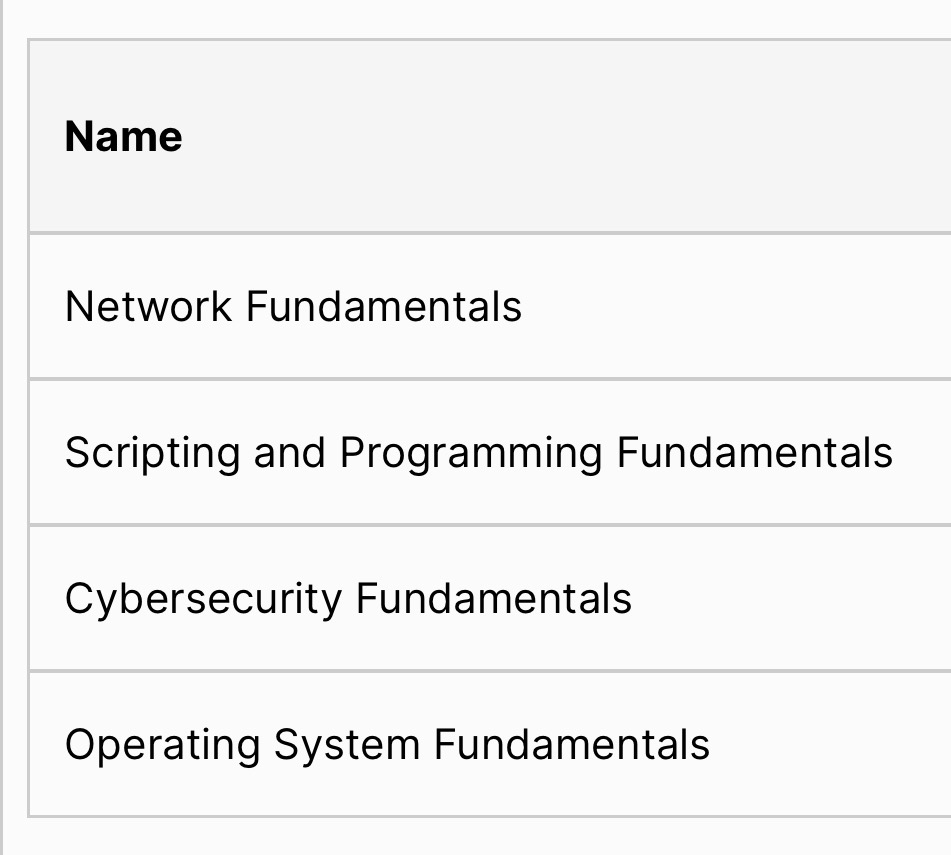Click "Fundamentals" in the Network row
The image size is (951, 855).
tap(384, 306)
